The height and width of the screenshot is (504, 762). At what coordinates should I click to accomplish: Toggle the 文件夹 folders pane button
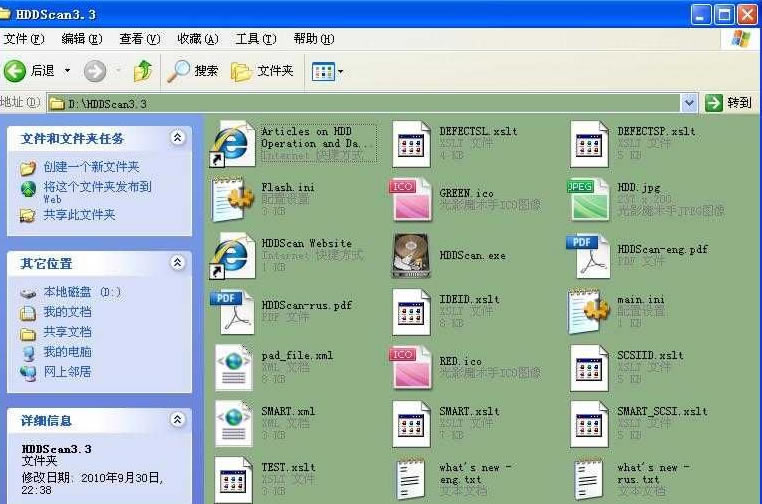pos(262,71)
